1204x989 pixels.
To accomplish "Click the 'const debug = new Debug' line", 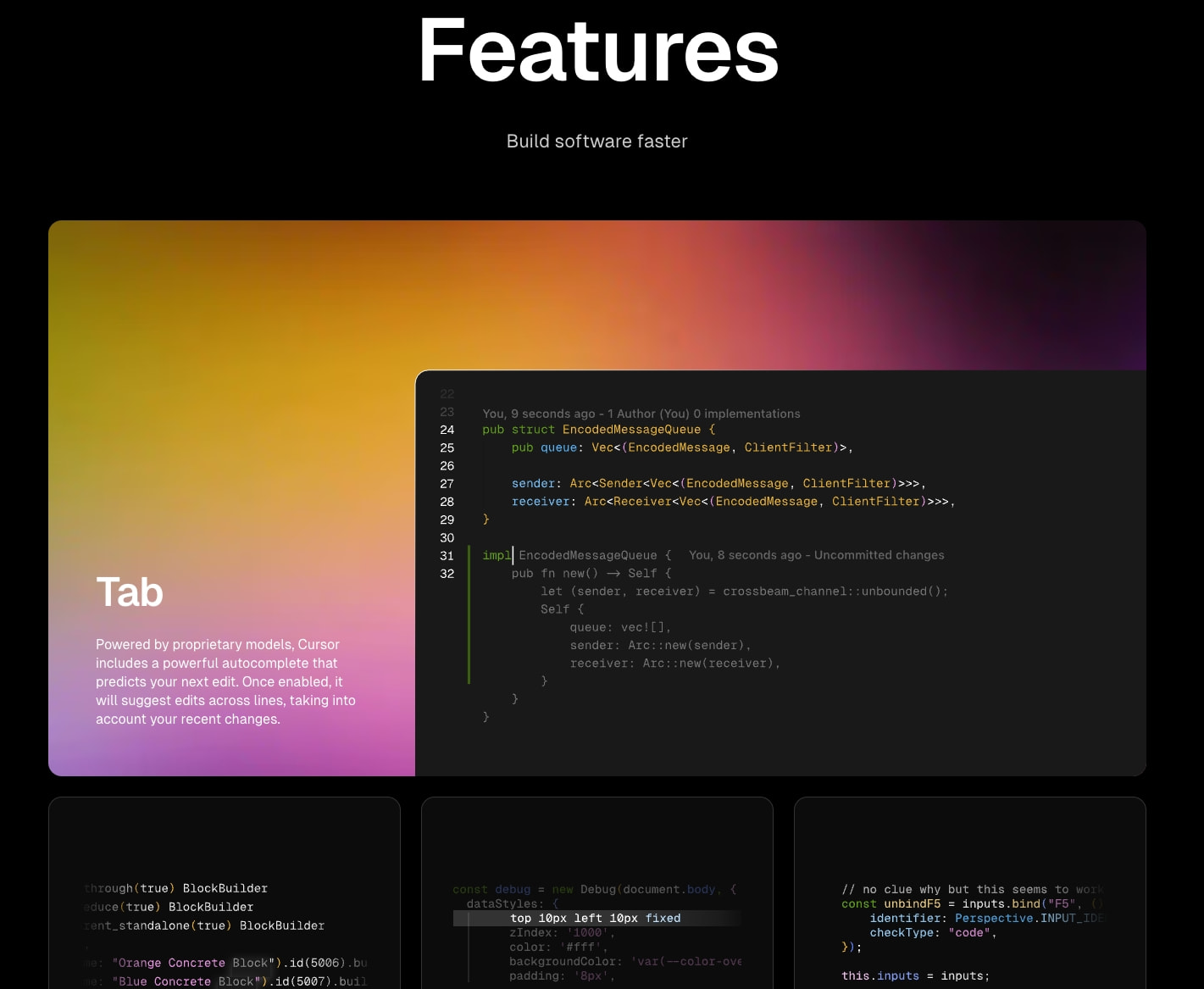I will (595, 889).
